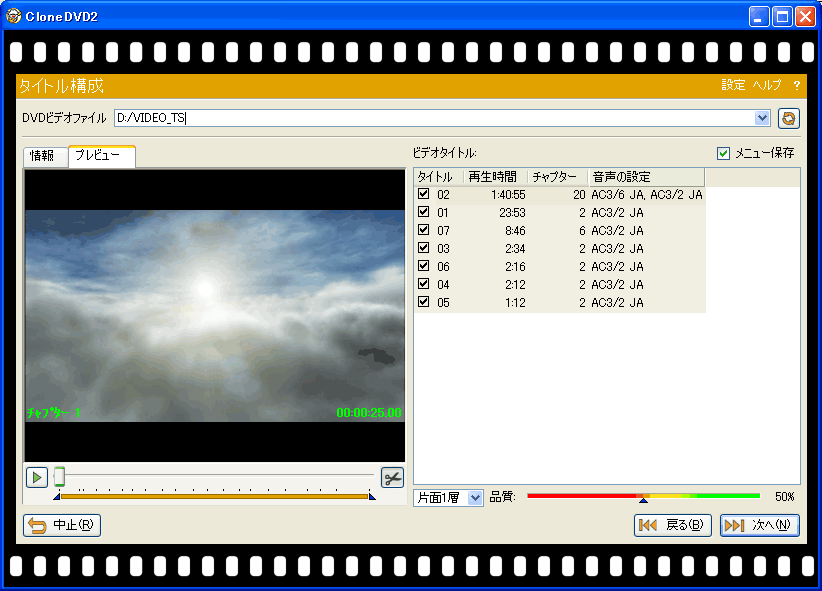This screenshot has height=591, width=822.
Task: Select the 1:12 duration cell
Action: [515, 303]
